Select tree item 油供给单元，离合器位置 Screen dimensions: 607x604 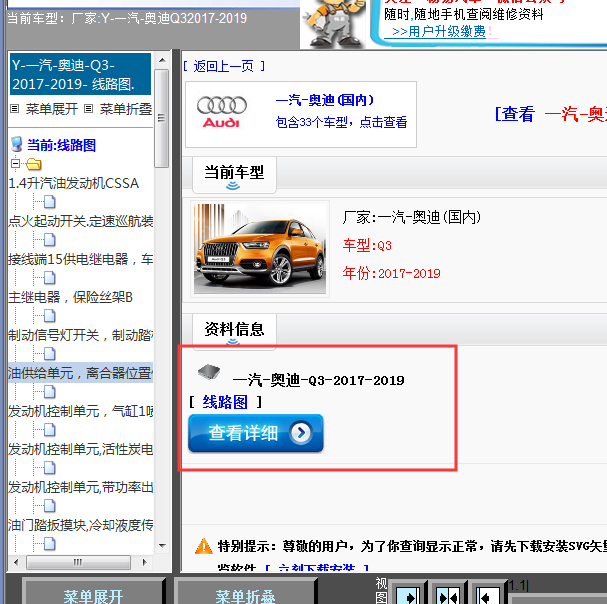click(x=81, y=373)
